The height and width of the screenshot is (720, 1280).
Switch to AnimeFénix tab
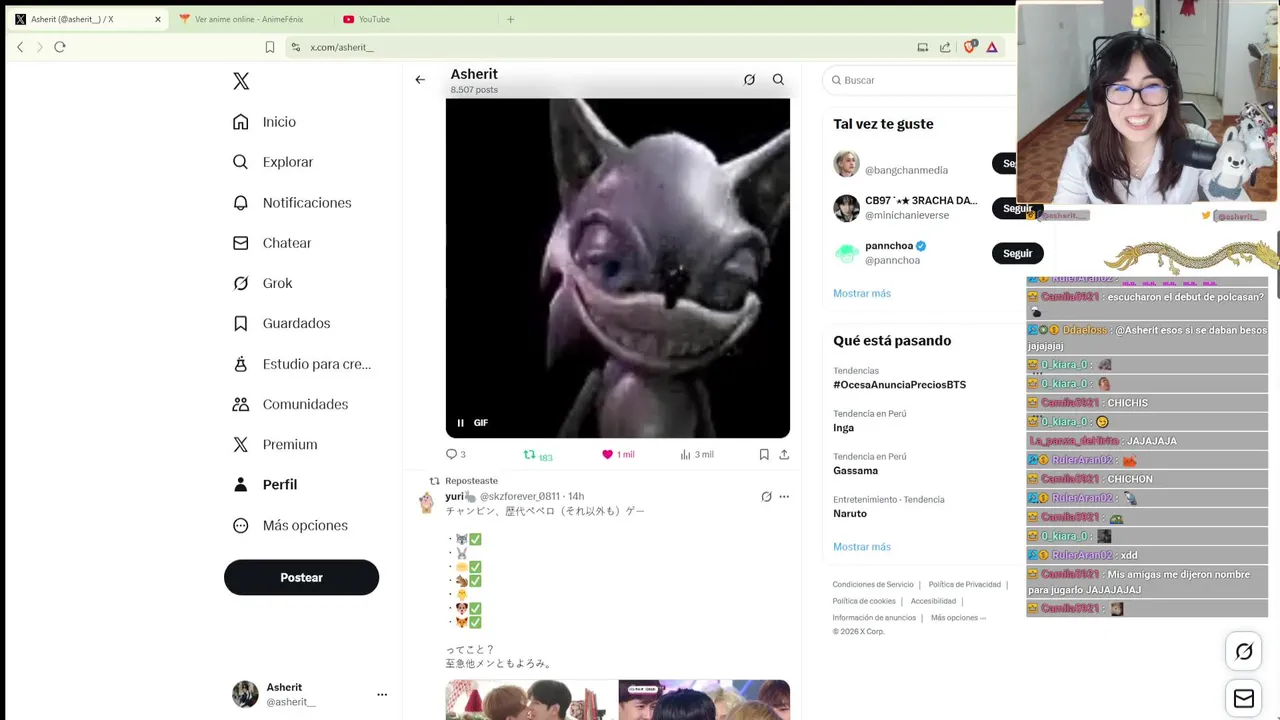248,19
